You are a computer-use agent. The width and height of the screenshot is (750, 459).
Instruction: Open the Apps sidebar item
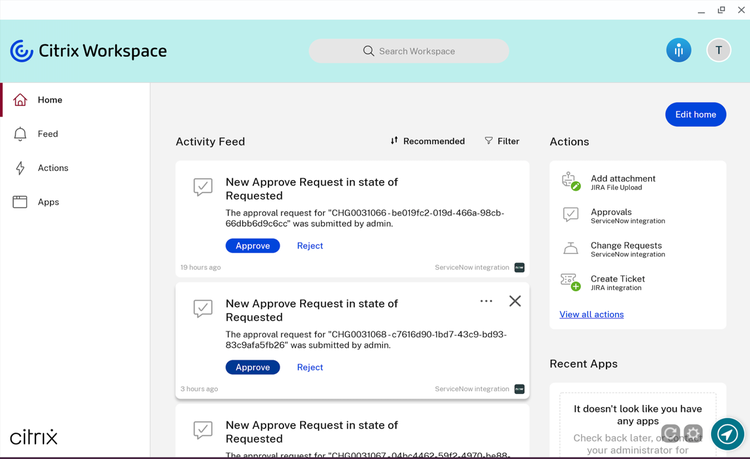(75, 202)
